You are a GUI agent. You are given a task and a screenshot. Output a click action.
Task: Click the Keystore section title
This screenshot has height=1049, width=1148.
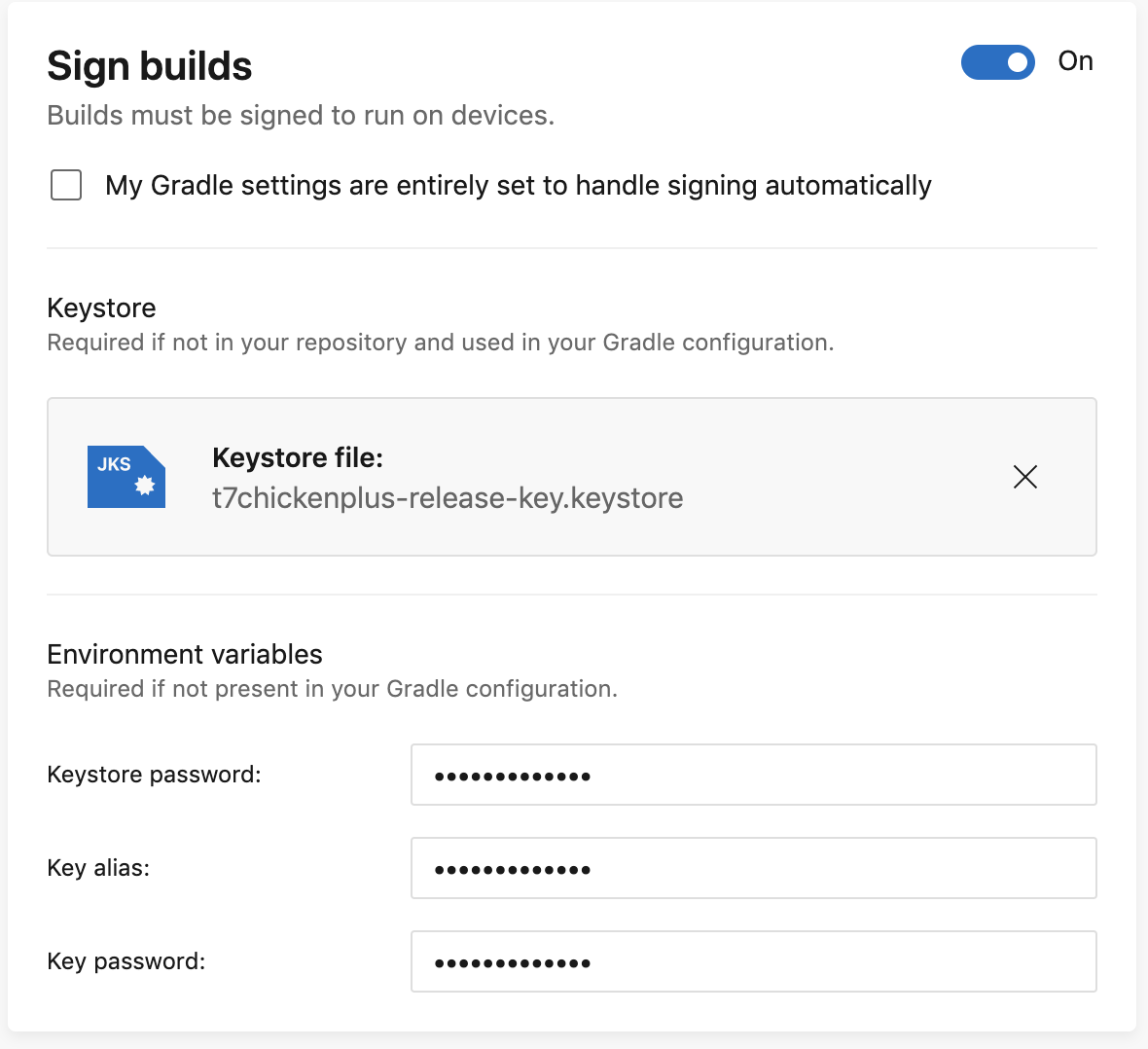(101, 307)
